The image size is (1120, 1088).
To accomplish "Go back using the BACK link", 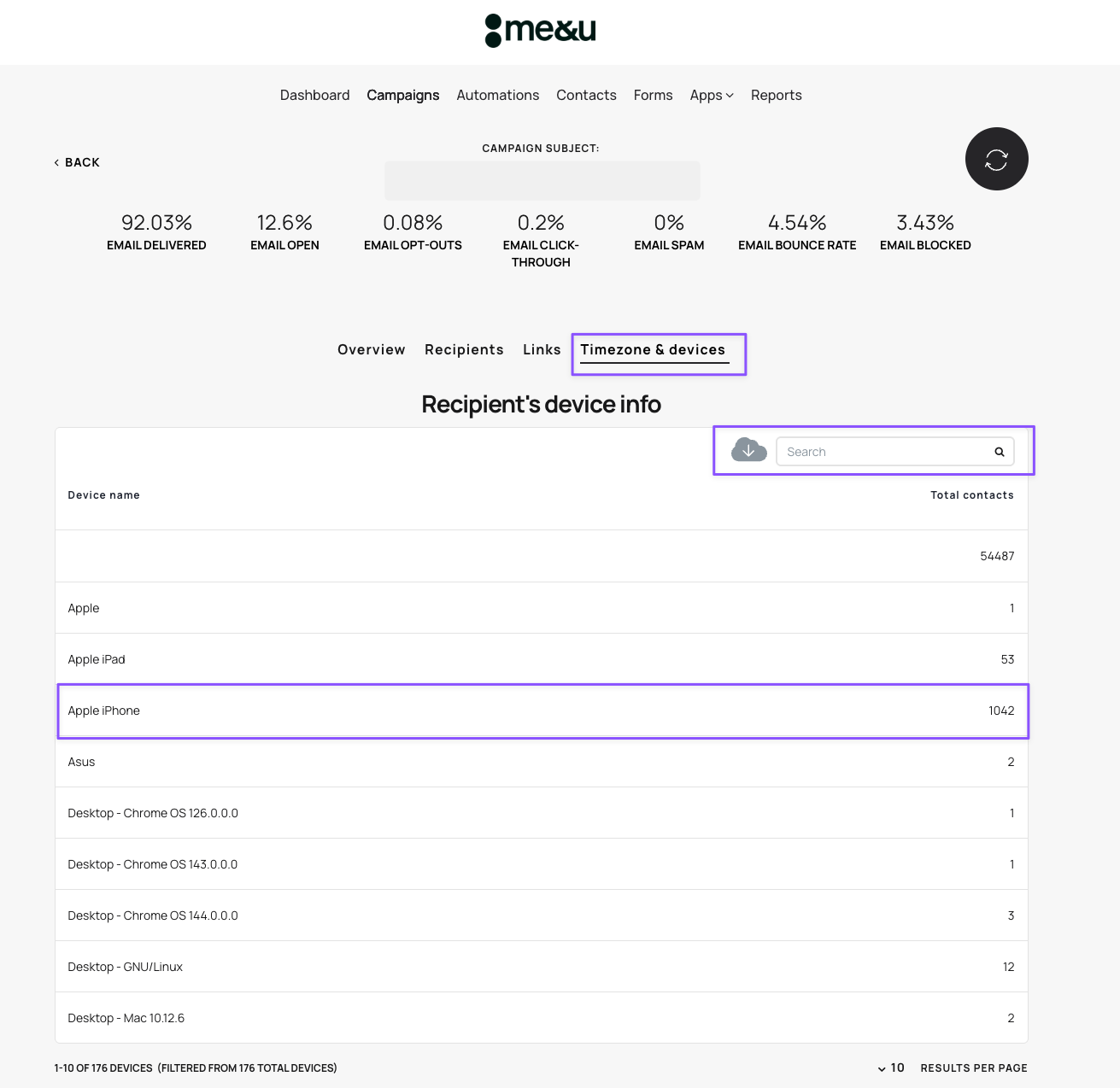I will pyautogui.click(x=77, y=162).
